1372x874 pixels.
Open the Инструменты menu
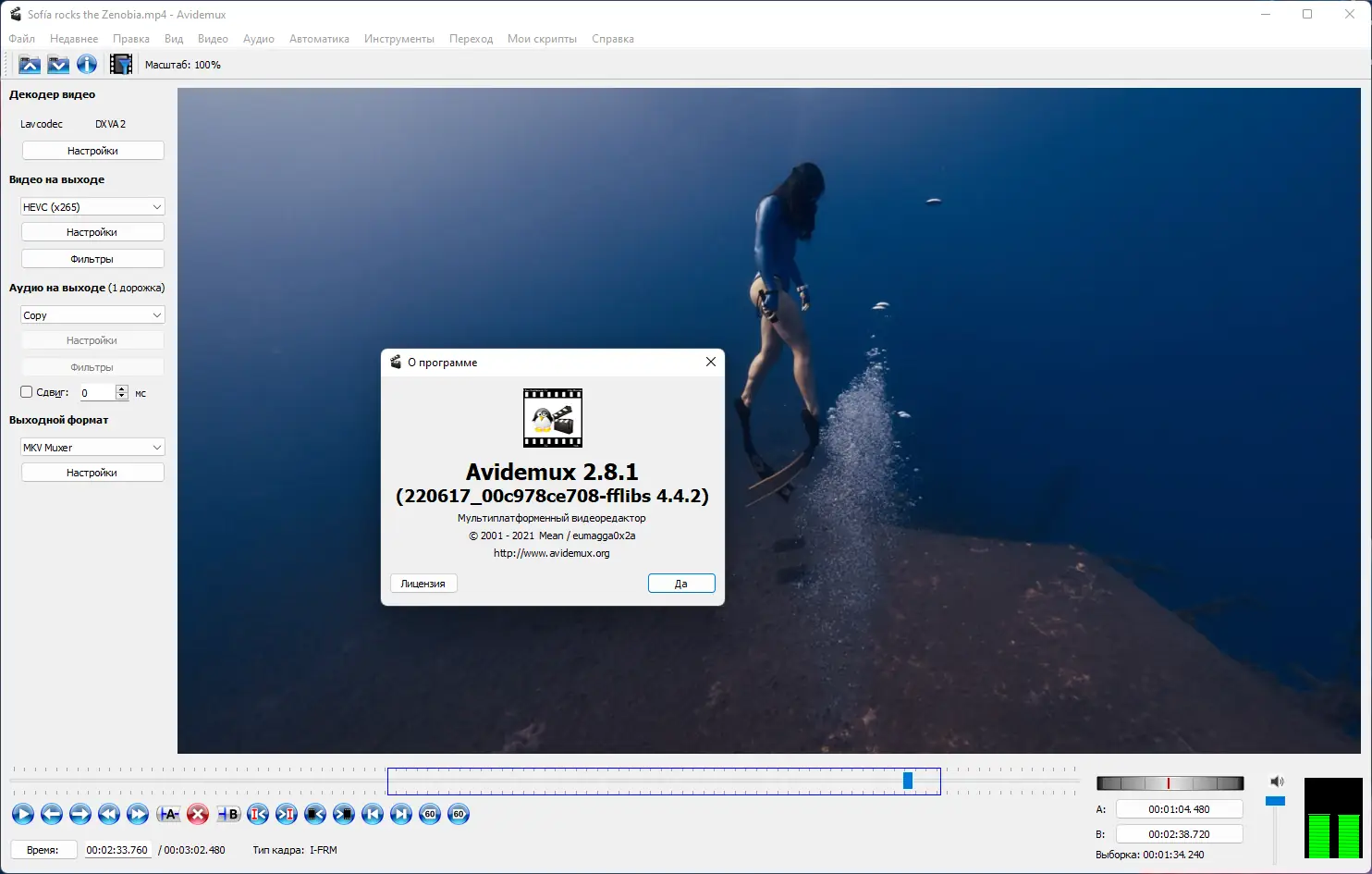(x=398, y=39)
